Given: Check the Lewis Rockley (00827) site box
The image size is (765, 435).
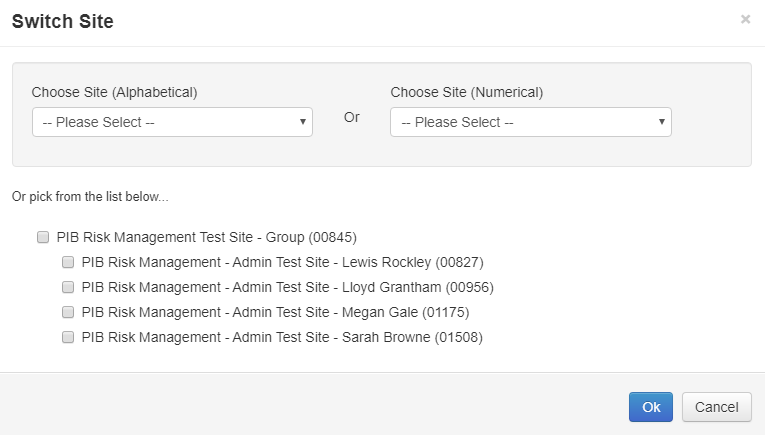Looking at the screenshot, I should pos(68,263).
